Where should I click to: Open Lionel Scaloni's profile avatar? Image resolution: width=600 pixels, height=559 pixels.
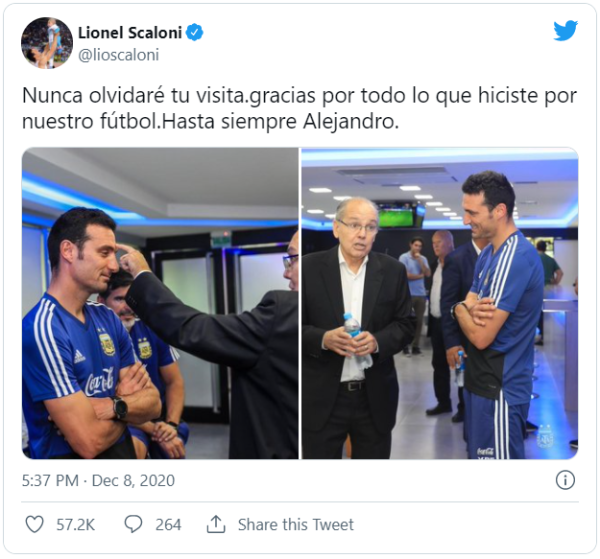pyautogui.click(x=47, y=43)
